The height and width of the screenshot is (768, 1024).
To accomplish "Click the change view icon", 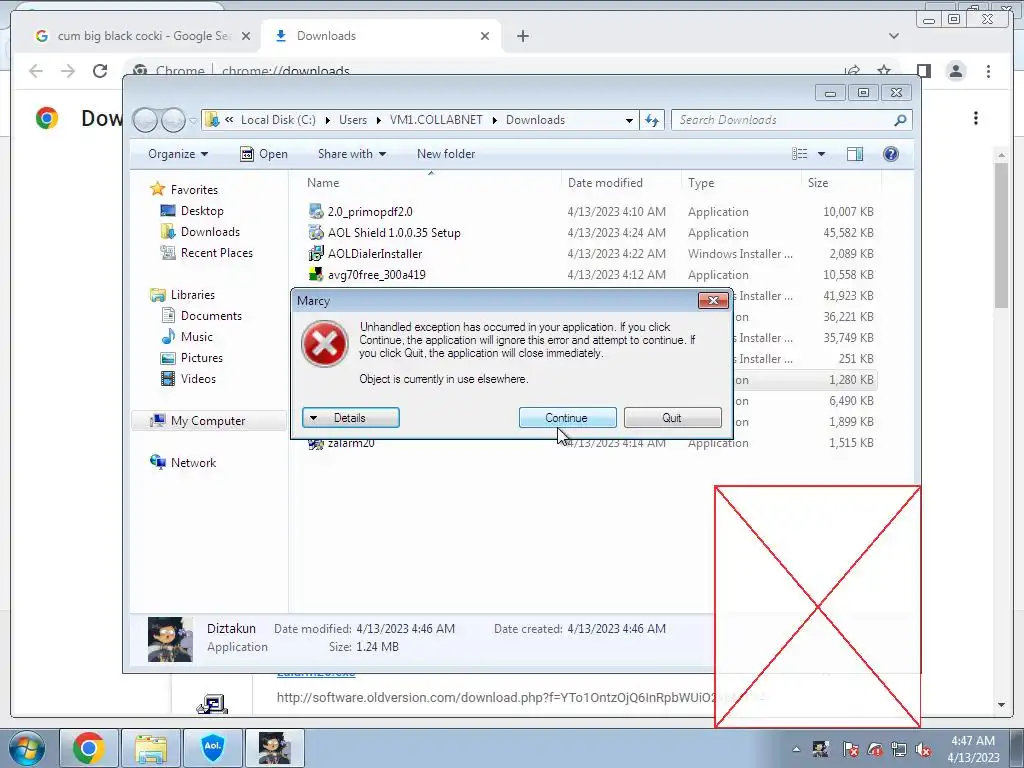I will point(799,154).
